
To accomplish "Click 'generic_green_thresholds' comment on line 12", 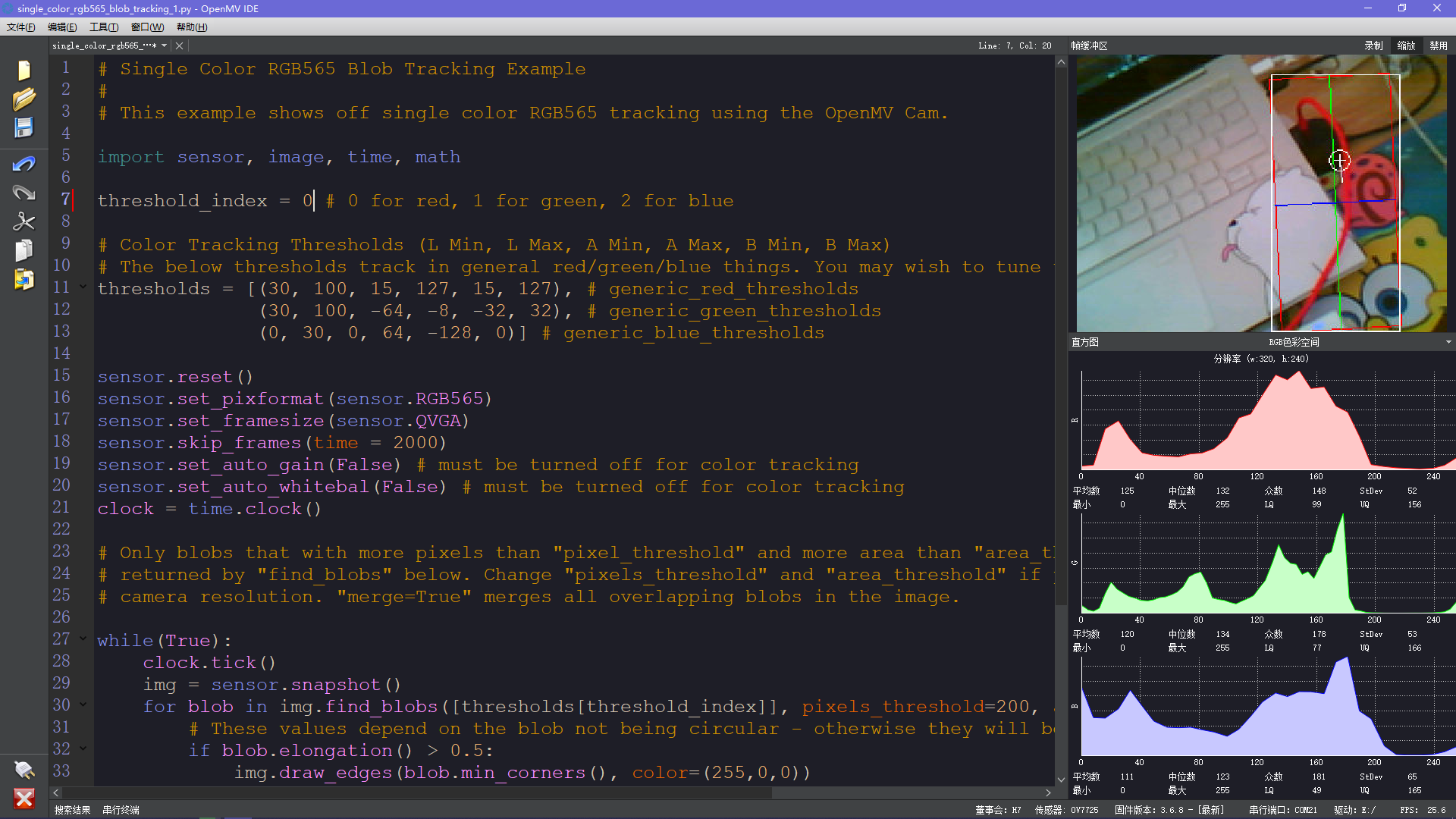I will click(x=745, y=310).
